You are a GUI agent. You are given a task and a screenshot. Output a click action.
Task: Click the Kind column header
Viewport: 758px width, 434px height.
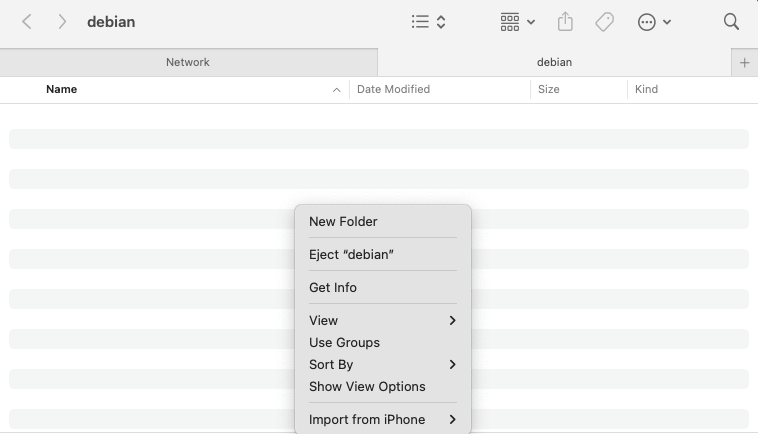[647, 89]
